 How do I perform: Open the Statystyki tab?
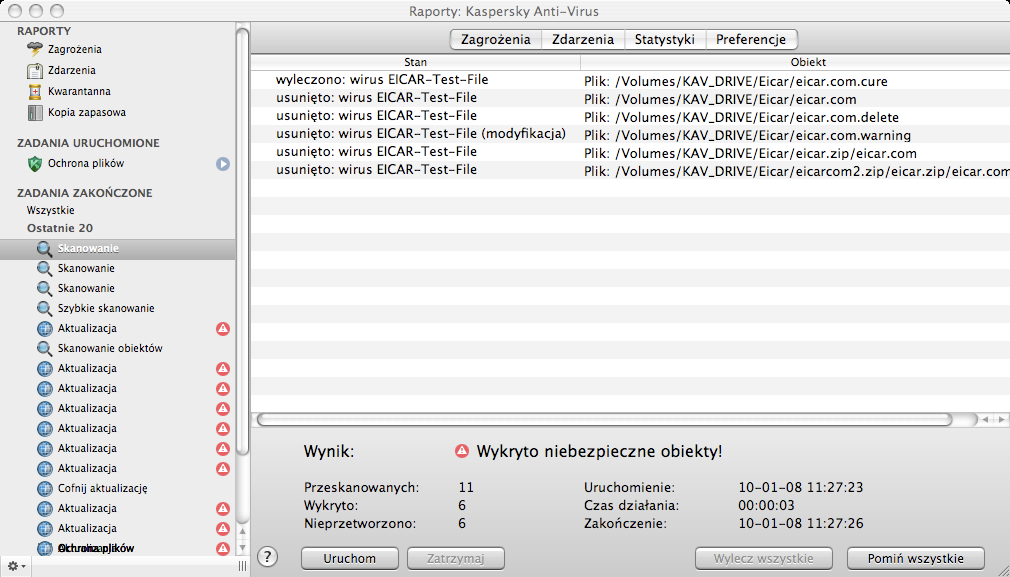665,39
